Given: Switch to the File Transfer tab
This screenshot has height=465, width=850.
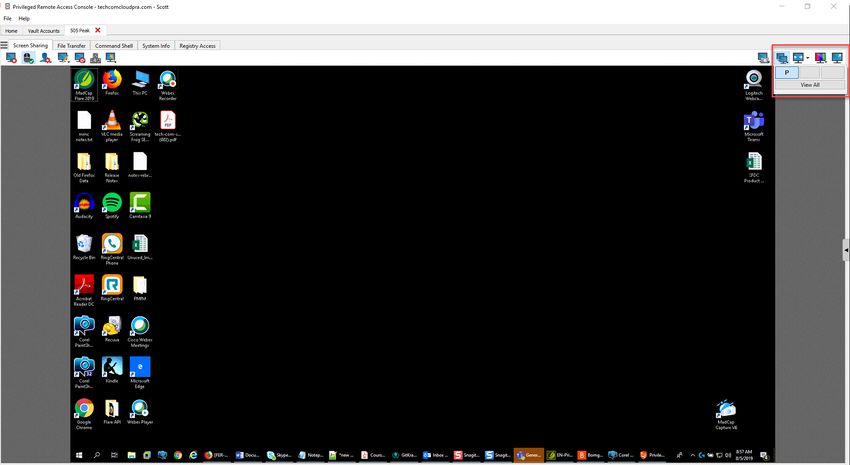Looking at the screenshot, I should (x=72, y=46).
